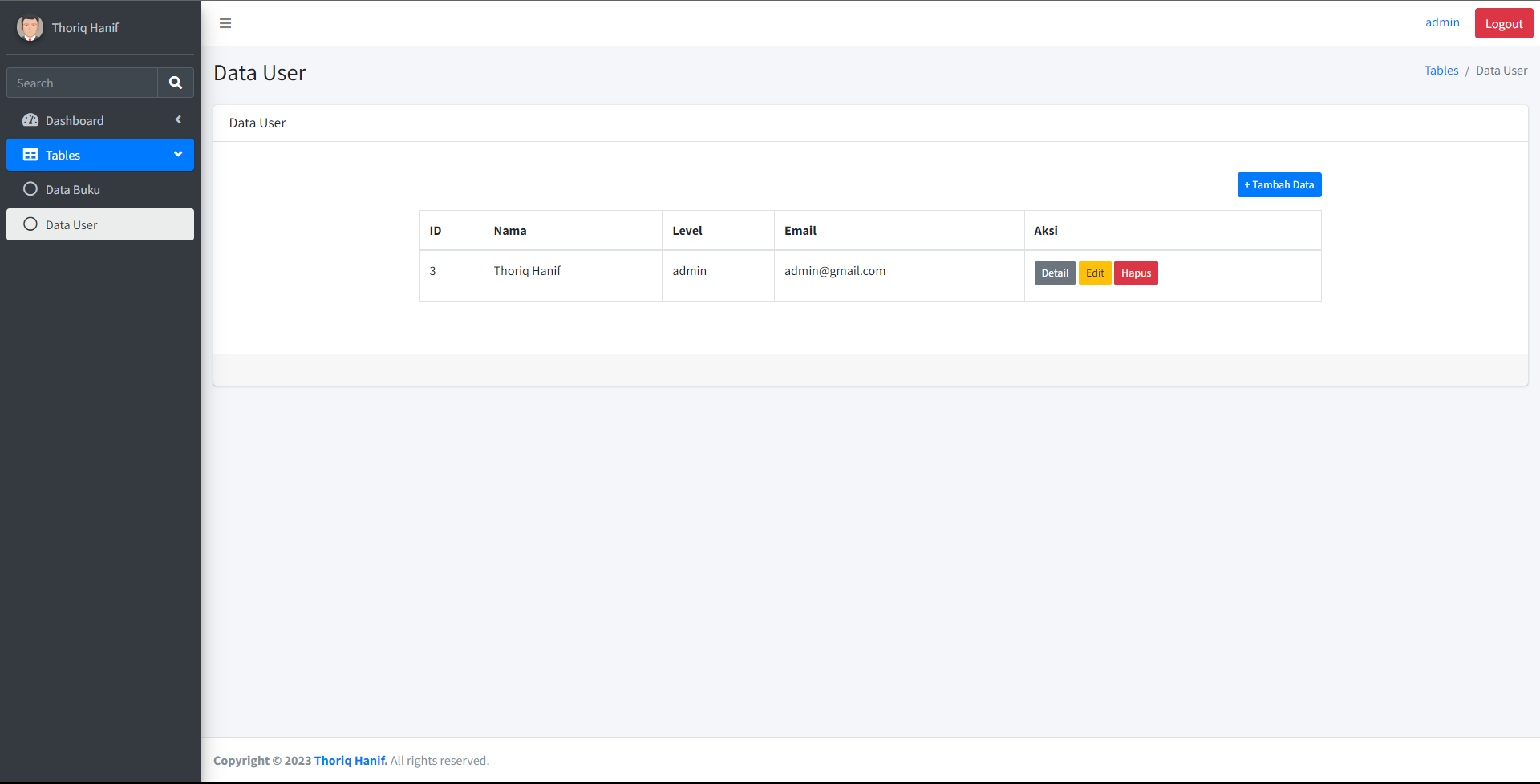This screenshot has width=1540, height=784.
Task: Open Thoriq Hanif footer link
Action: click(350, 761)
